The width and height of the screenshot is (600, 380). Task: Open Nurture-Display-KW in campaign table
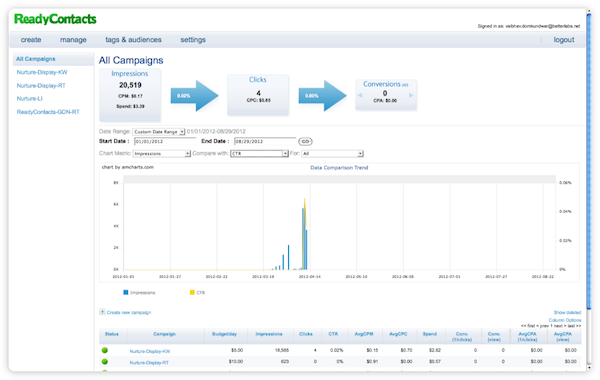[150, 351]
